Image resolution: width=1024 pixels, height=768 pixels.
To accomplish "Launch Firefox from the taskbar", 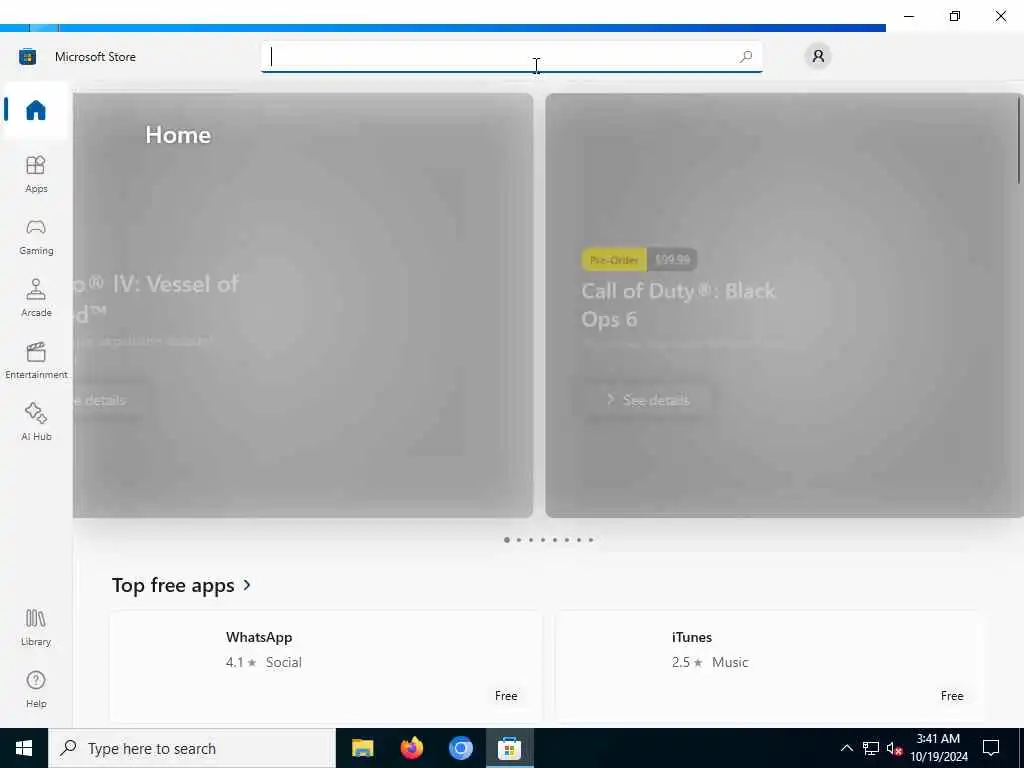I will tap(411, 748).
